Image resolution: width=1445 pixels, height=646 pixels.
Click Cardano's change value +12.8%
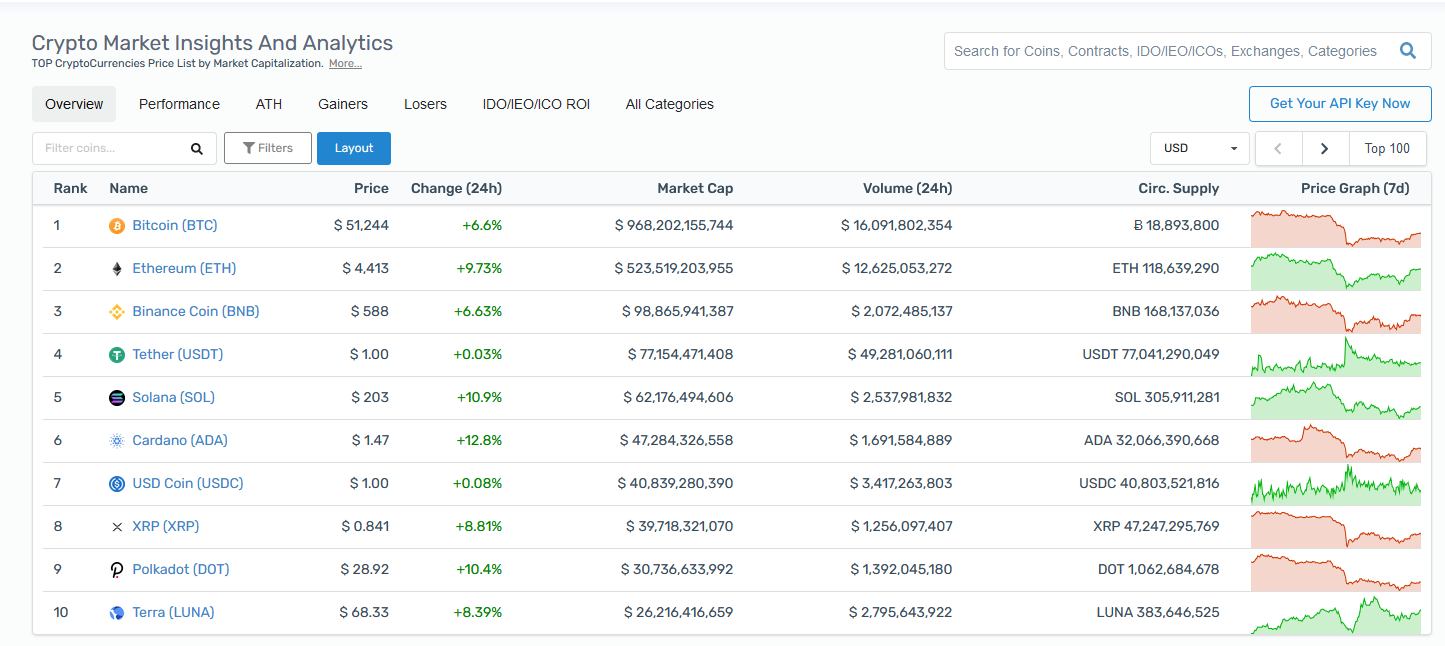click(x=479, y=441)
